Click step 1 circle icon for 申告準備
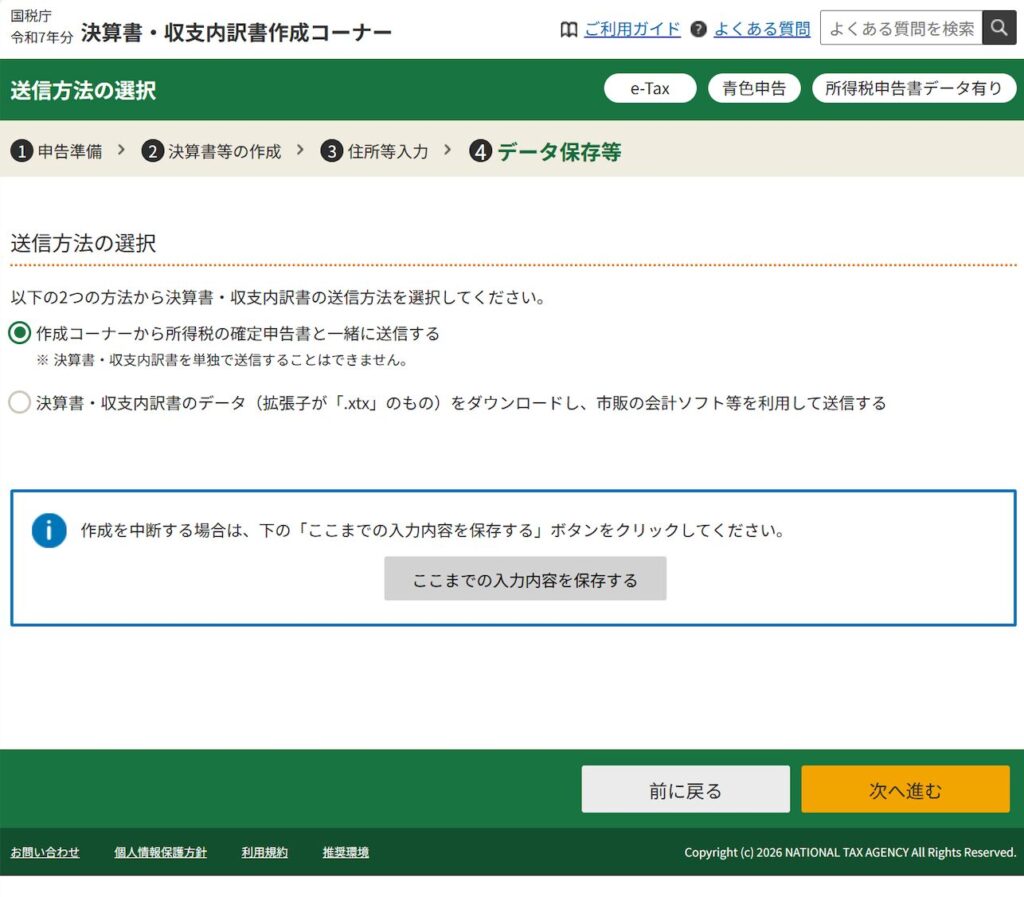This screenshot has height=897, width=1024. pyautogui.click(x=21, y=151)
